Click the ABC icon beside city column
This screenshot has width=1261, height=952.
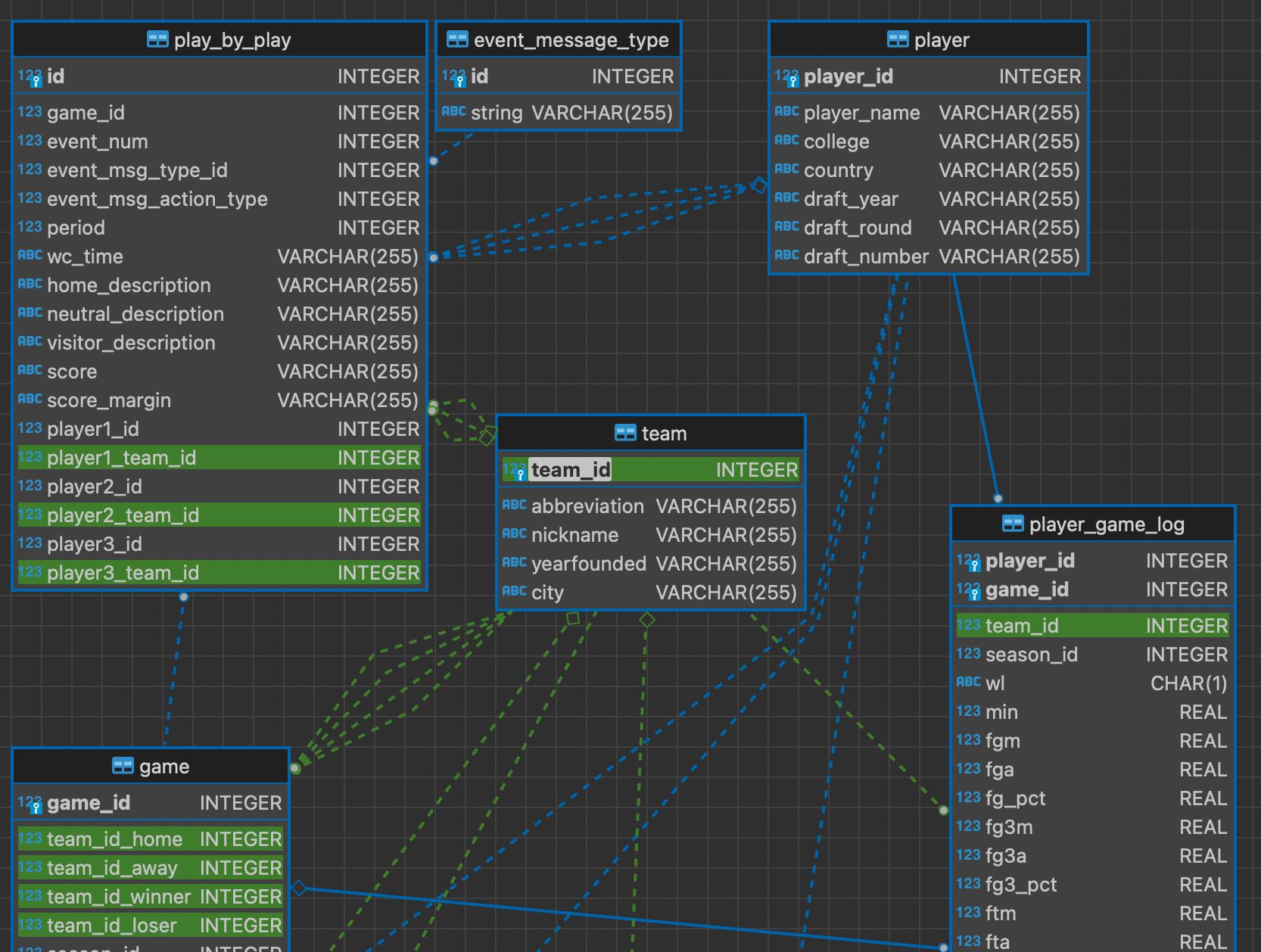(x=515, y=592)
